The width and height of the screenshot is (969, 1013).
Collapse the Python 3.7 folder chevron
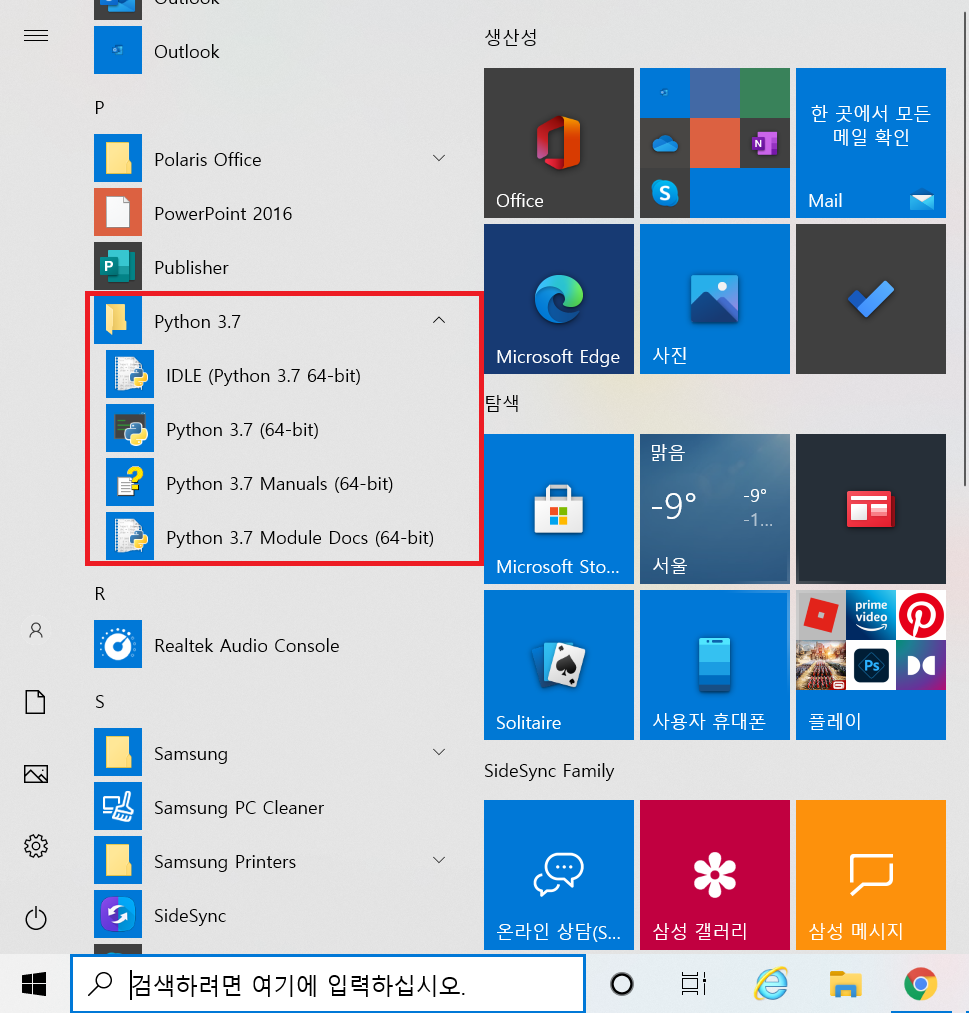[439, 320]
